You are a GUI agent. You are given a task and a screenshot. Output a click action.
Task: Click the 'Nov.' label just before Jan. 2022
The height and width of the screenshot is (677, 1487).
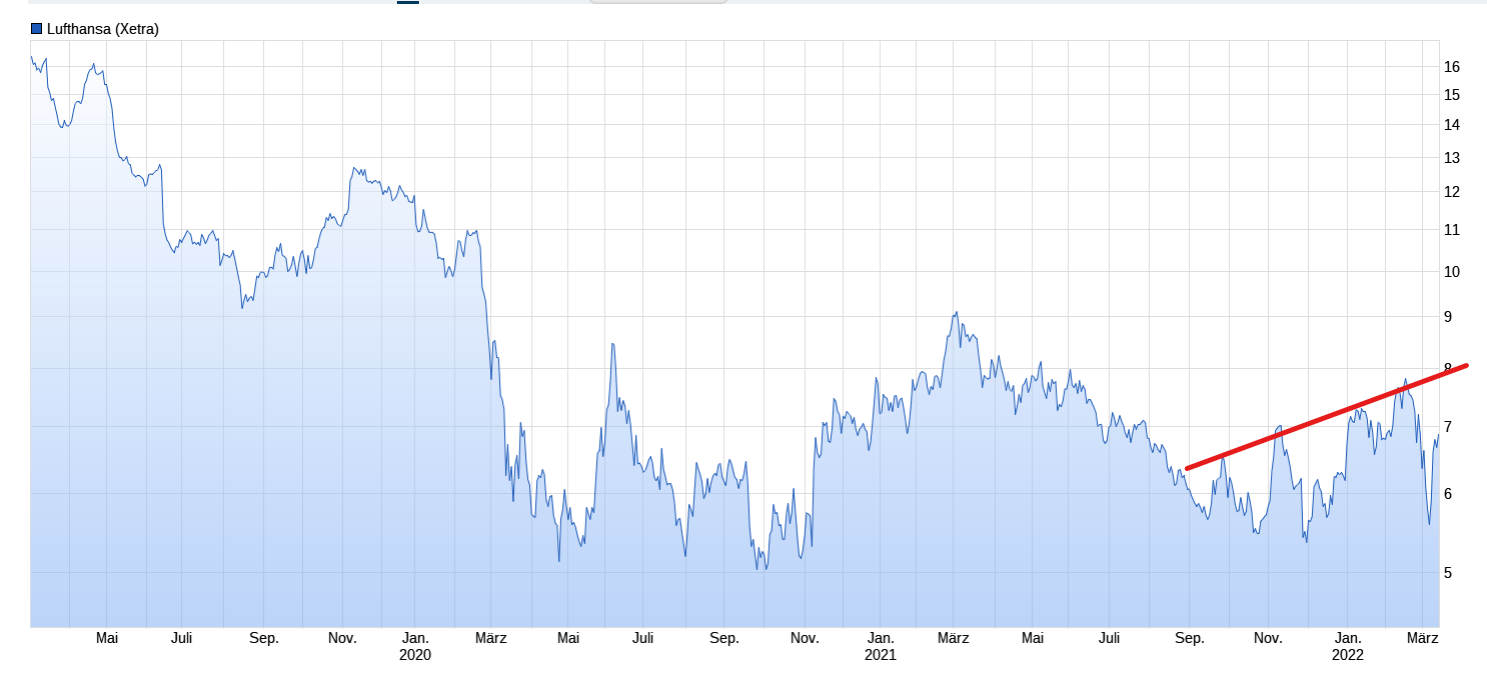(x=1268, y=638)
